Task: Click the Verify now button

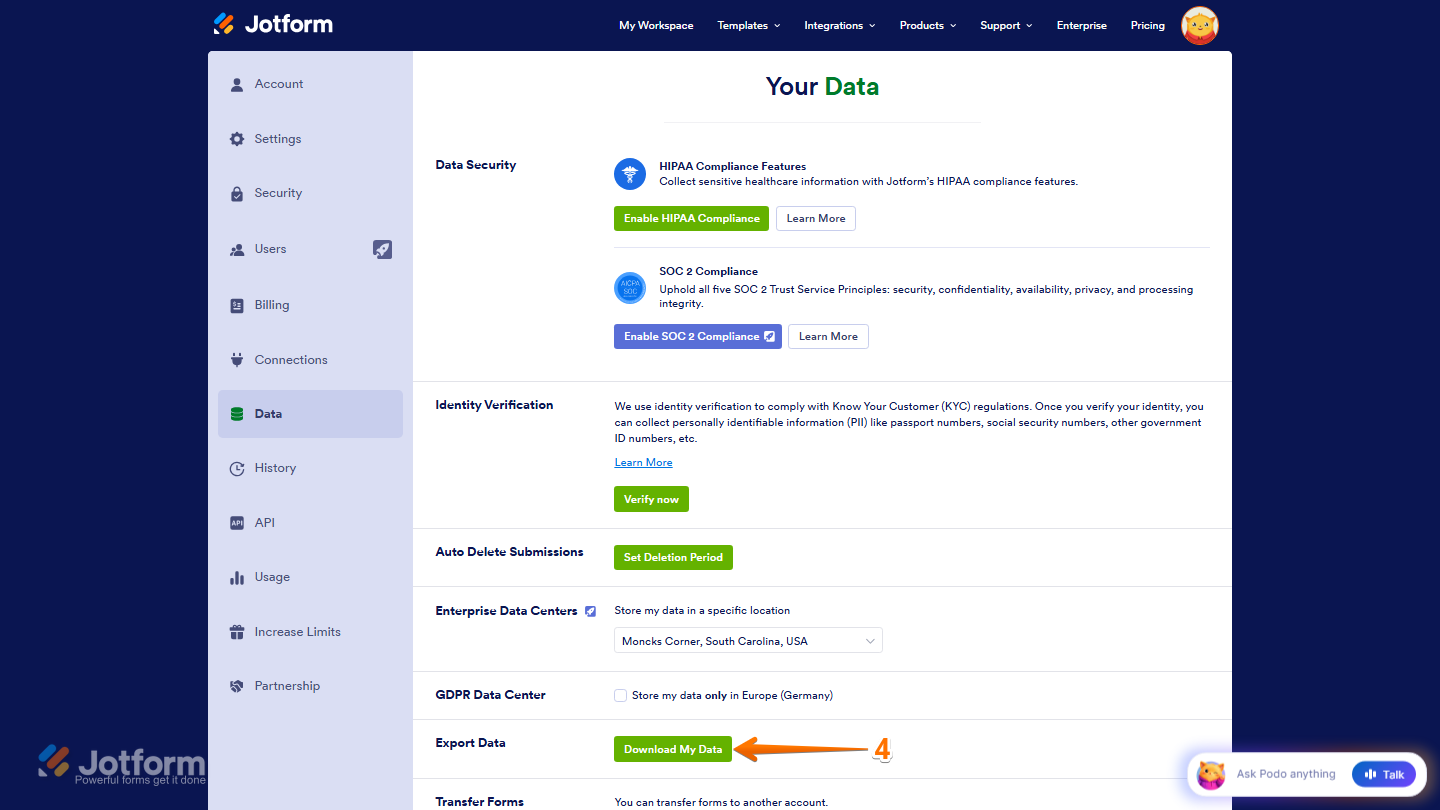Action: [x=651, y=499]
